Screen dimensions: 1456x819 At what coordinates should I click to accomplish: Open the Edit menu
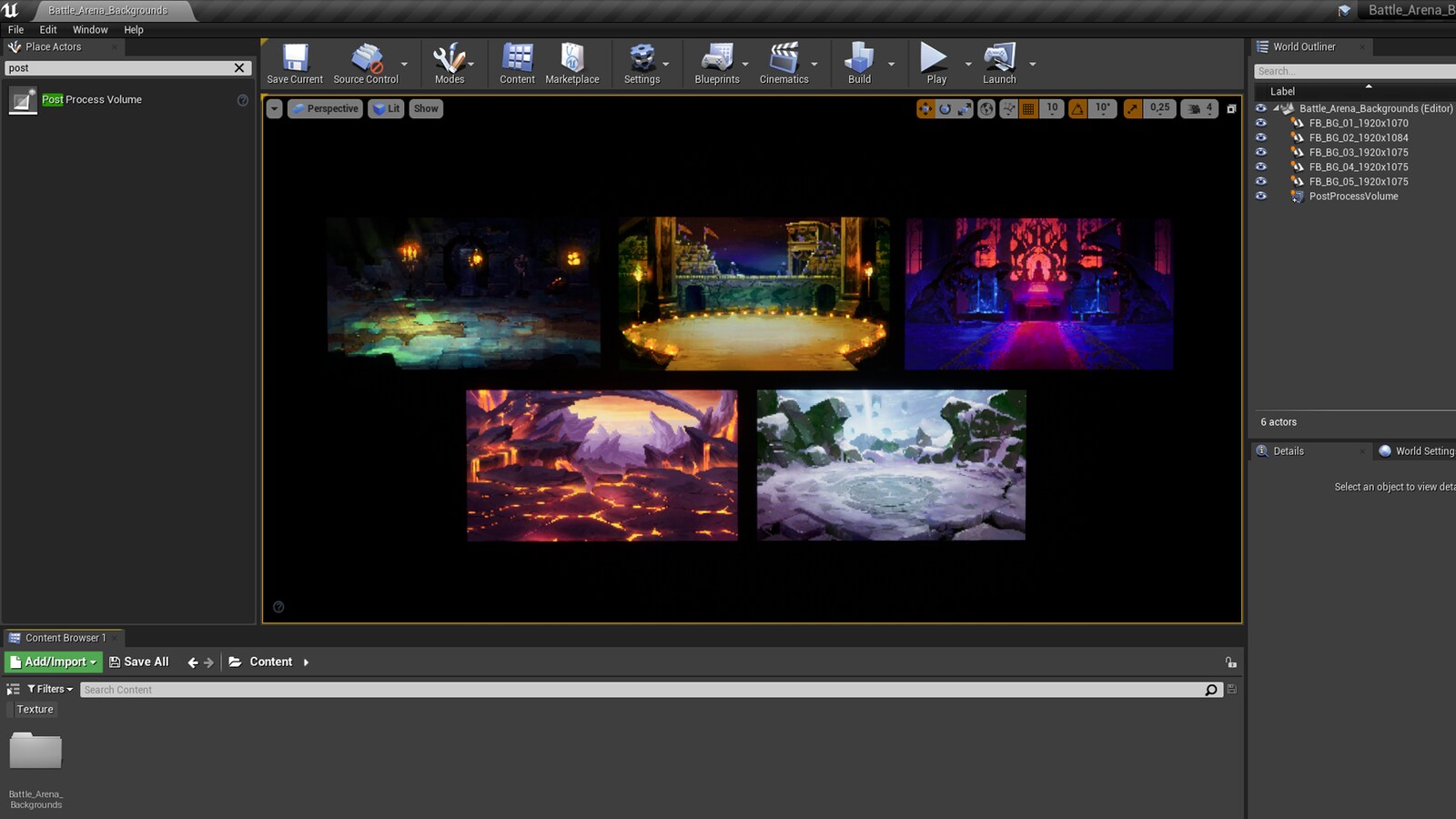click(47, 29)
